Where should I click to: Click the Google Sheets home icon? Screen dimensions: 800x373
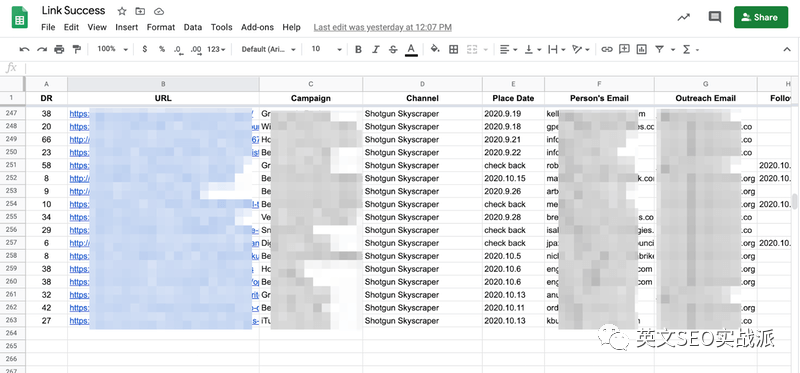point(19,17)
